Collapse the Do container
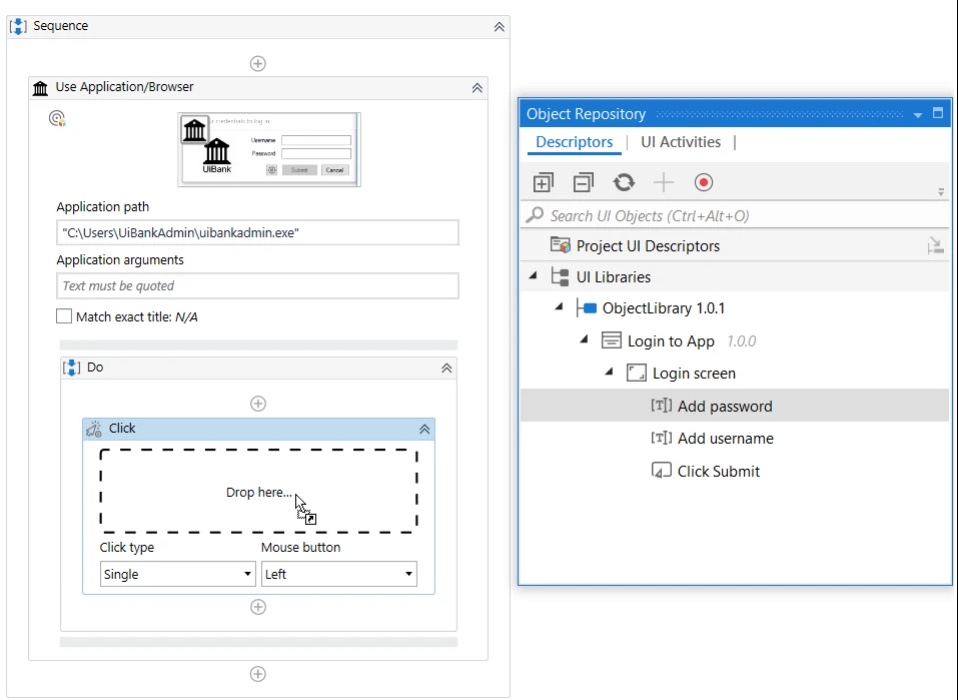Viewport: 958px width, 700px height. (x=447, y=368)
